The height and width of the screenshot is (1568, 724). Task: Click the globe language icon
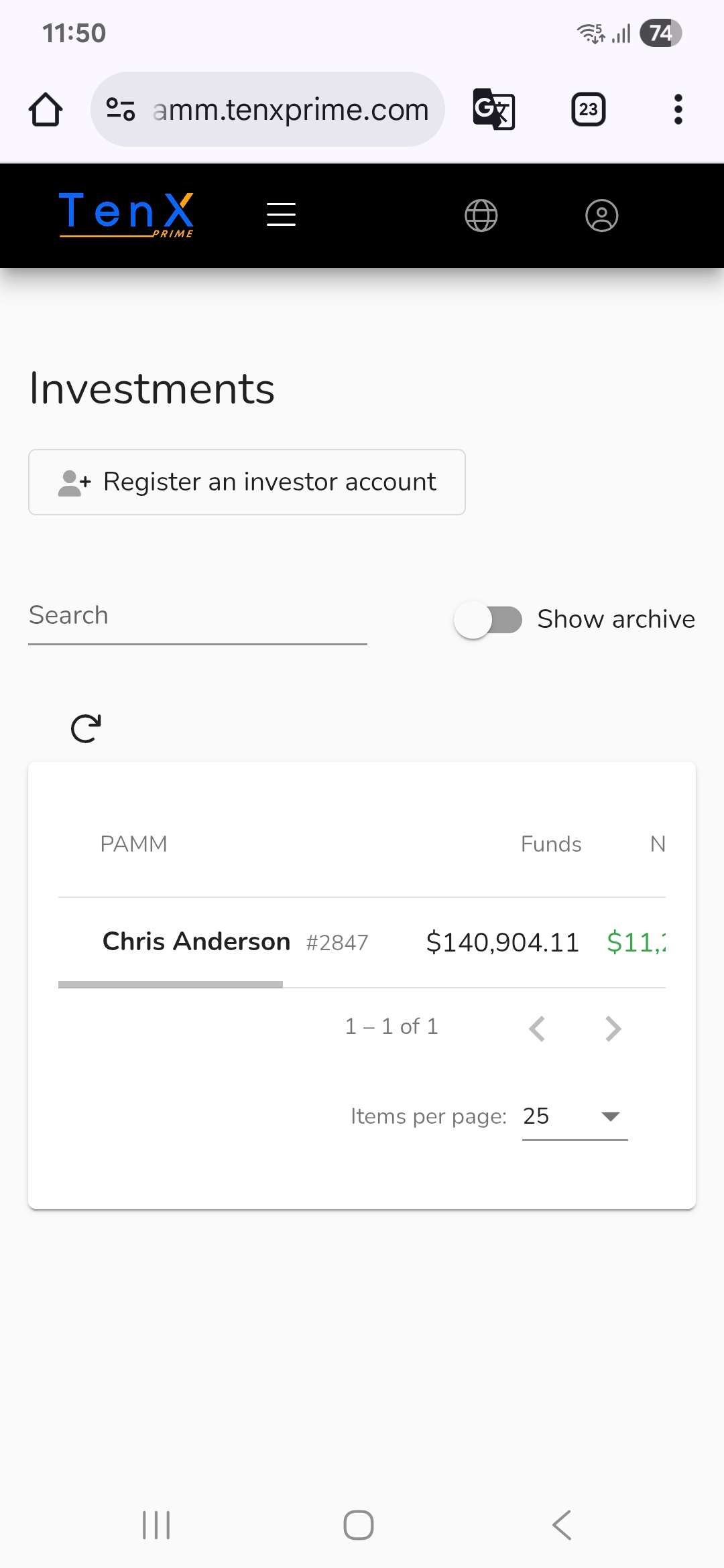tap(481, 216)
